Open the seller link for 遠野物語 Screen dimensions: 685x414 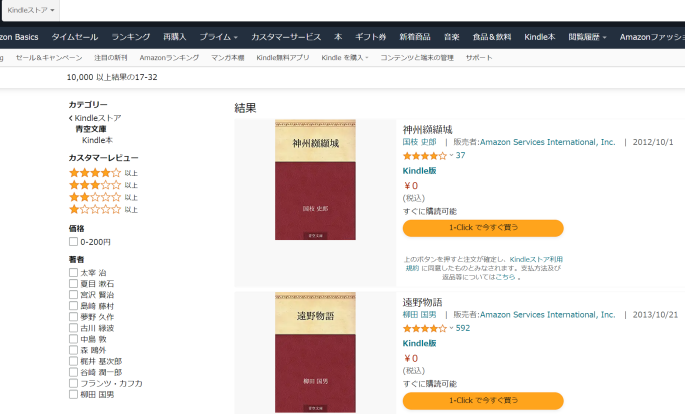pyautogui.click(x=547, y=314)
